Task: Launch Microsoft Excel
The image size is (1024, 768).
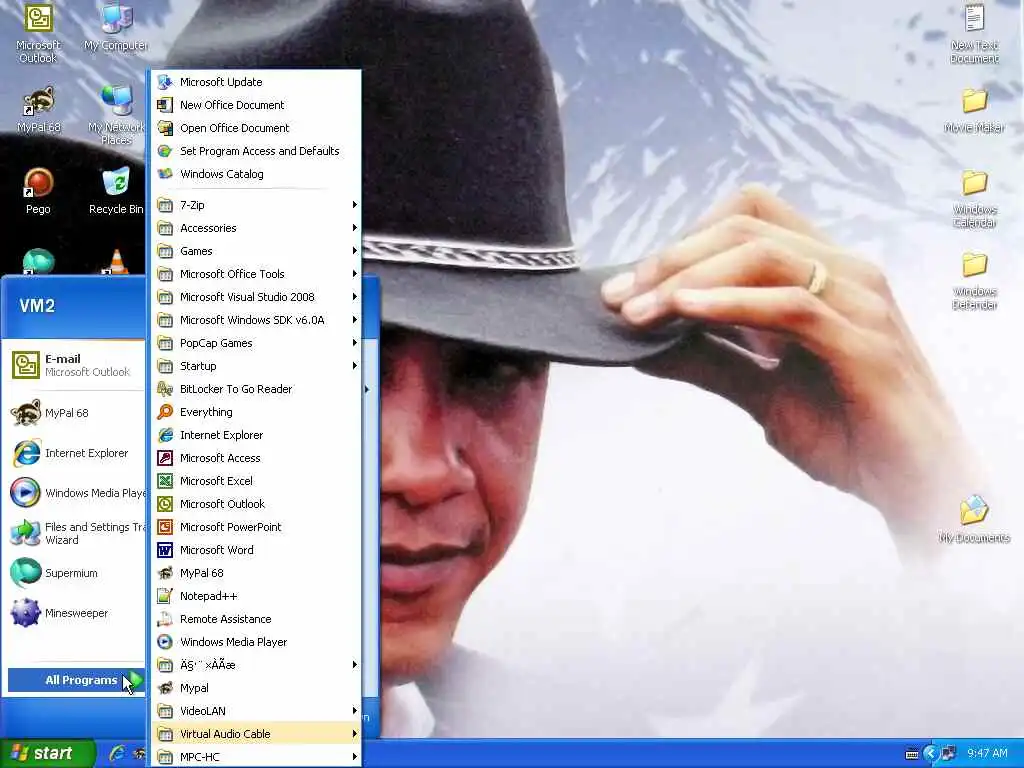Action: pyautogui.click(x=256, y=481)
